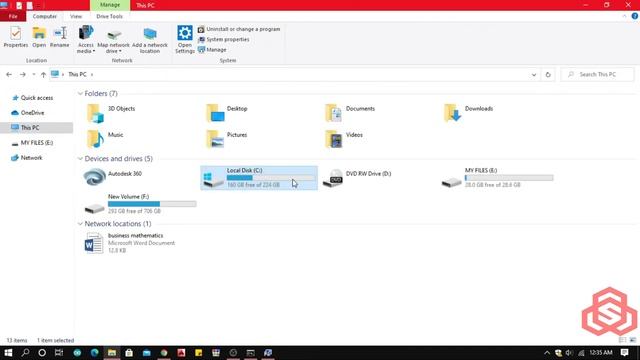
Task: Collapse Network locations group
Action: click(80, 224)
